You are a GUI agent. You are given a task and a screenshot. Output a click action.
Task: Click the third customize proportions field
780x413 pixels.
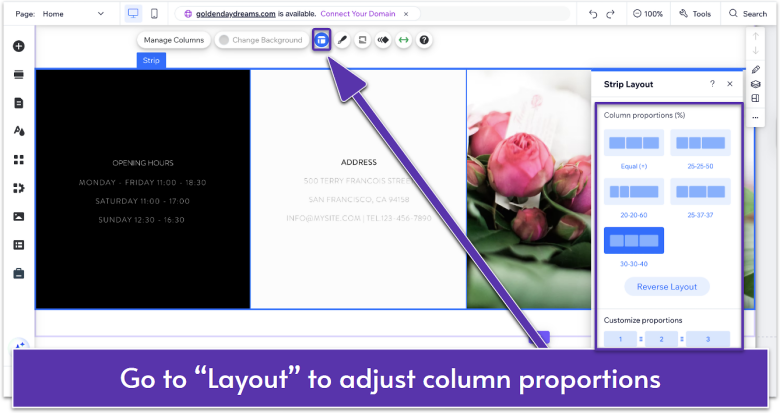[x=708, y=339]
